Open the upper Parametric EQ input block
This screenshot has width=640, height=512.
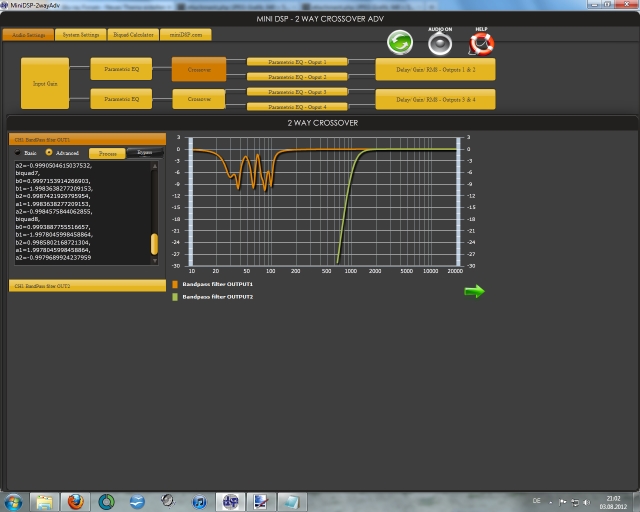point(121,69)
